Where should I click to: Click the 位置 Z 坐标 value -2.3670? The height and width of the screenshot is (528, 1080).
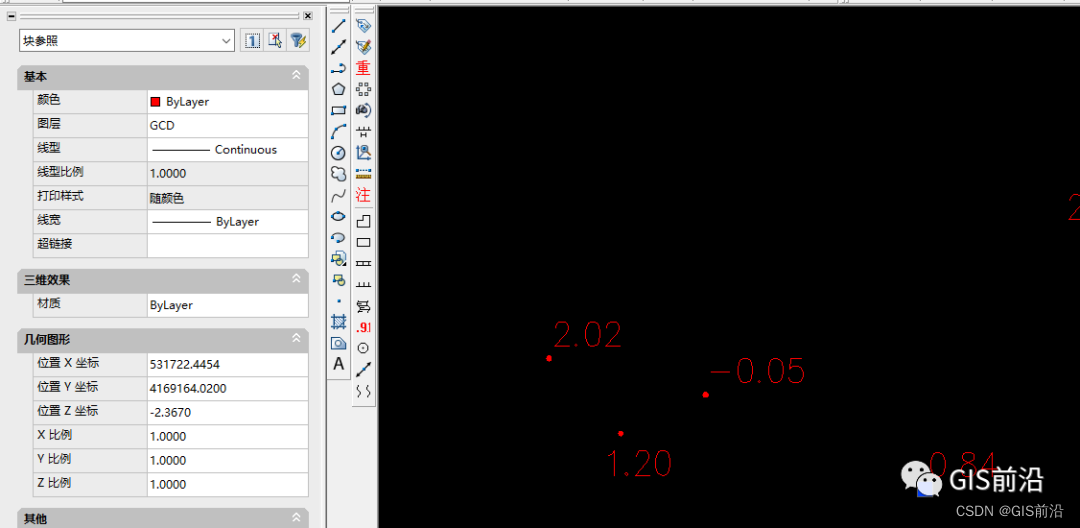227,413
